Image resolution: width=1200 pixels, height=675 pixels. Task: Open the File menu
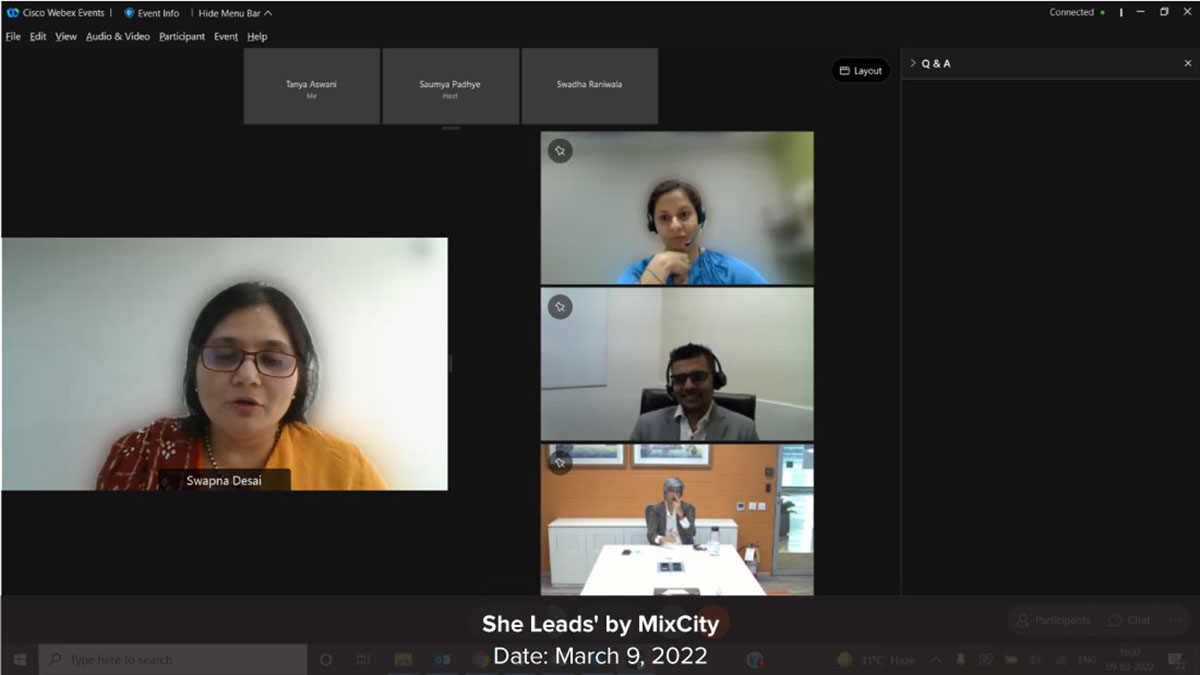[x=13, y=37]
